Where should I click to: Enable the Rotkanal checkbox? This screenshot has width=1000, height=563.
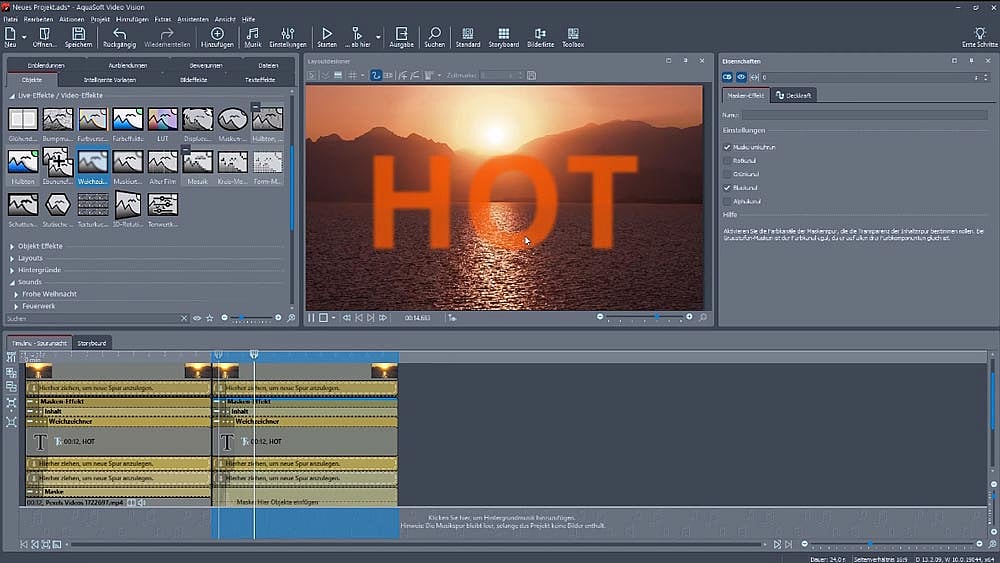[x=727, y=160]
